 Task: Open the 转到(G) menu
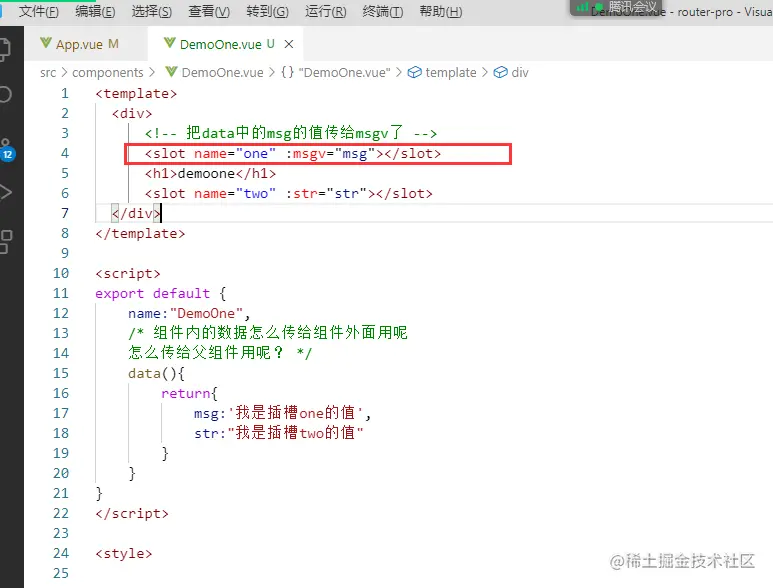pos(267,11)
